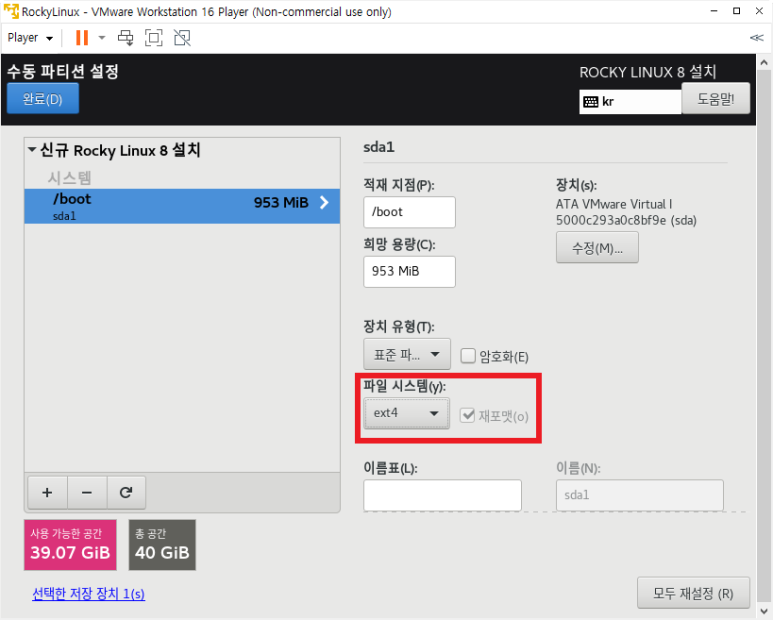This screenshot has width=773, height=620.
Task: Click the scroll up arrow of VM scrollbar
Action: point(764,63)
